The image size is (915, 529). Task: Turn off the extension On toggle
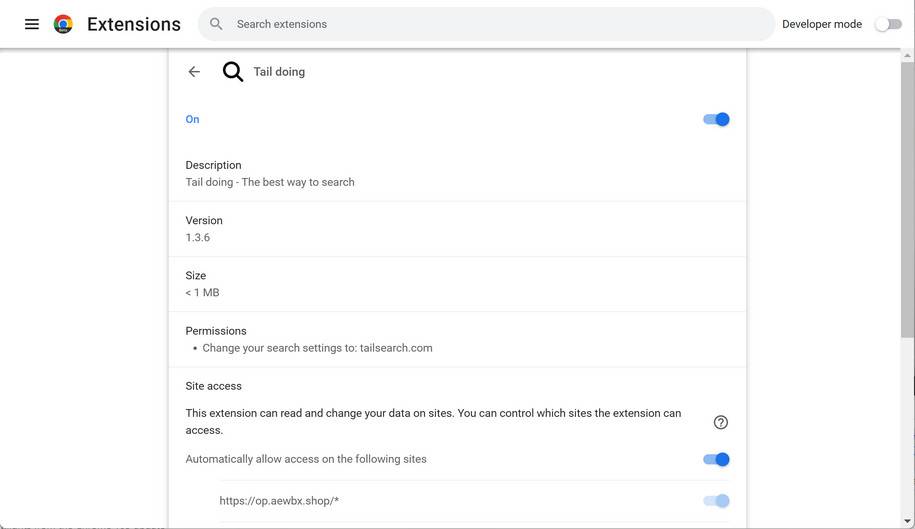[x=716, y=119]
